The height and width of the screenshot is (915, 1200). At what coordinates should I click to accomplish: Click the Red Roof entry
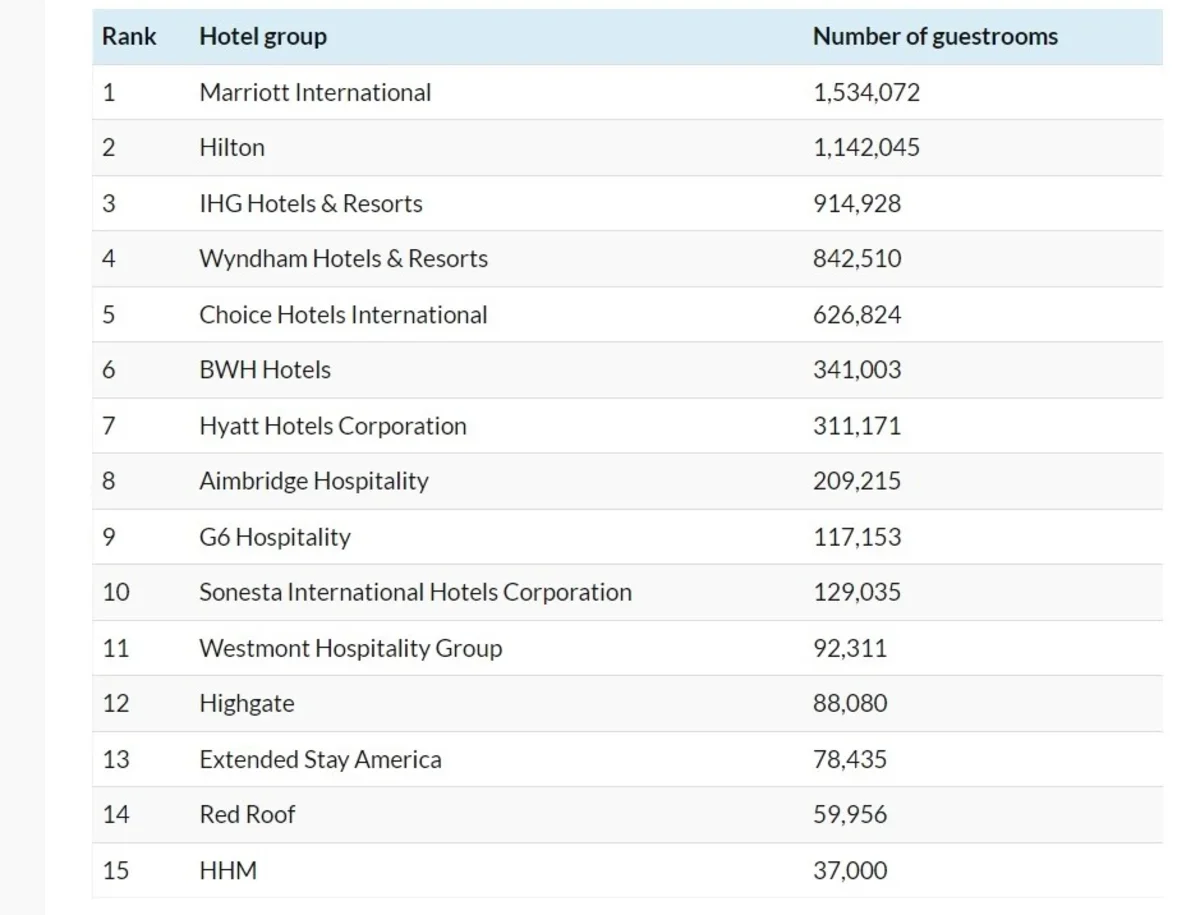click(247, 815)
